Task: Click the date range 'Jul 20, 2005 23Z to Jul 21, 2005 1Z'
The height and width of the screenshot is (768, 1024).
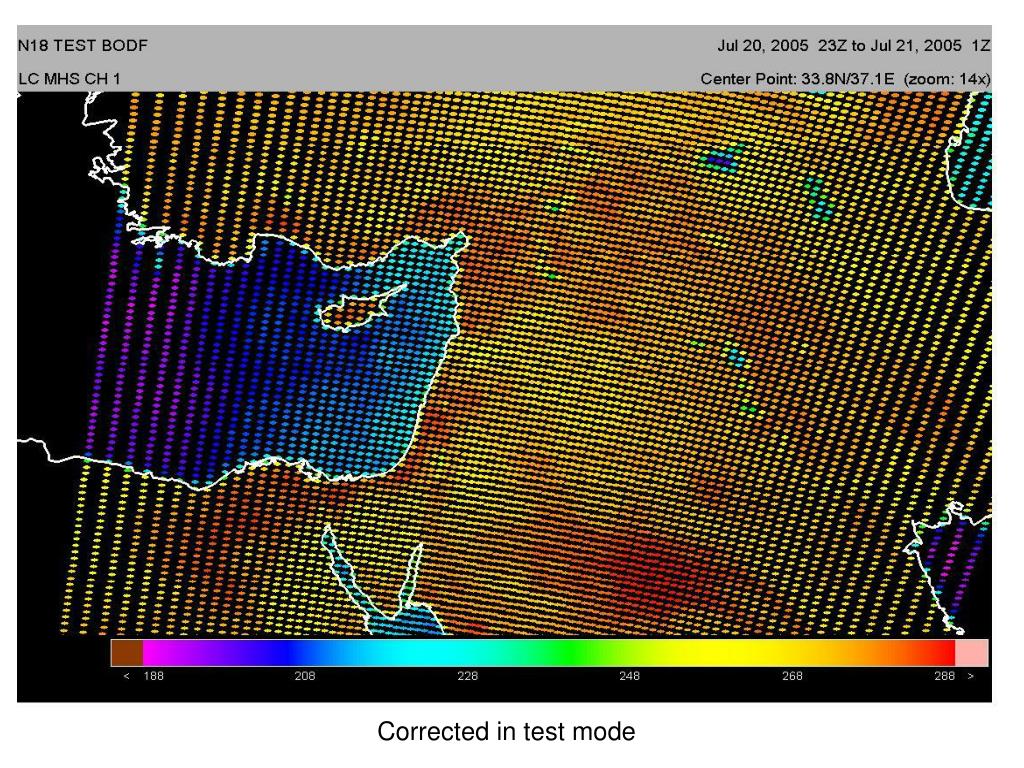Action: (854, 46)
